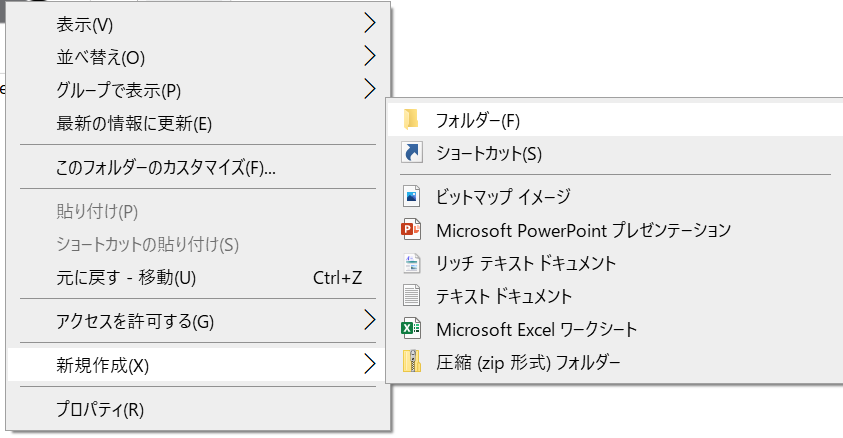This screenshot has height=438, width=843.
Task: Open このフォルダーのカスタマイズ(F)... option
Action: [166, 167]
